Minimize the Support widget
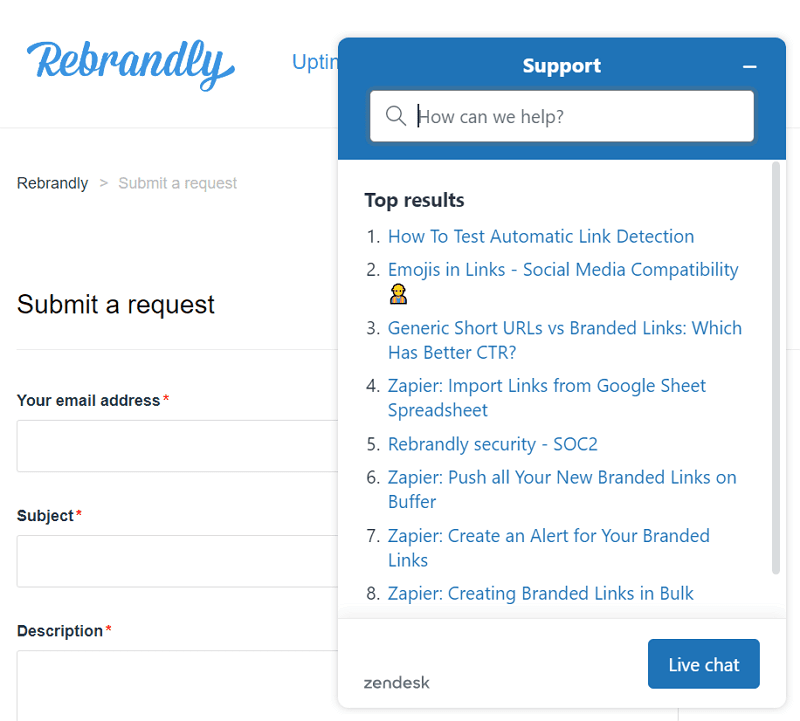This screenshot has height=721, width=800. (x=750, y=67)
